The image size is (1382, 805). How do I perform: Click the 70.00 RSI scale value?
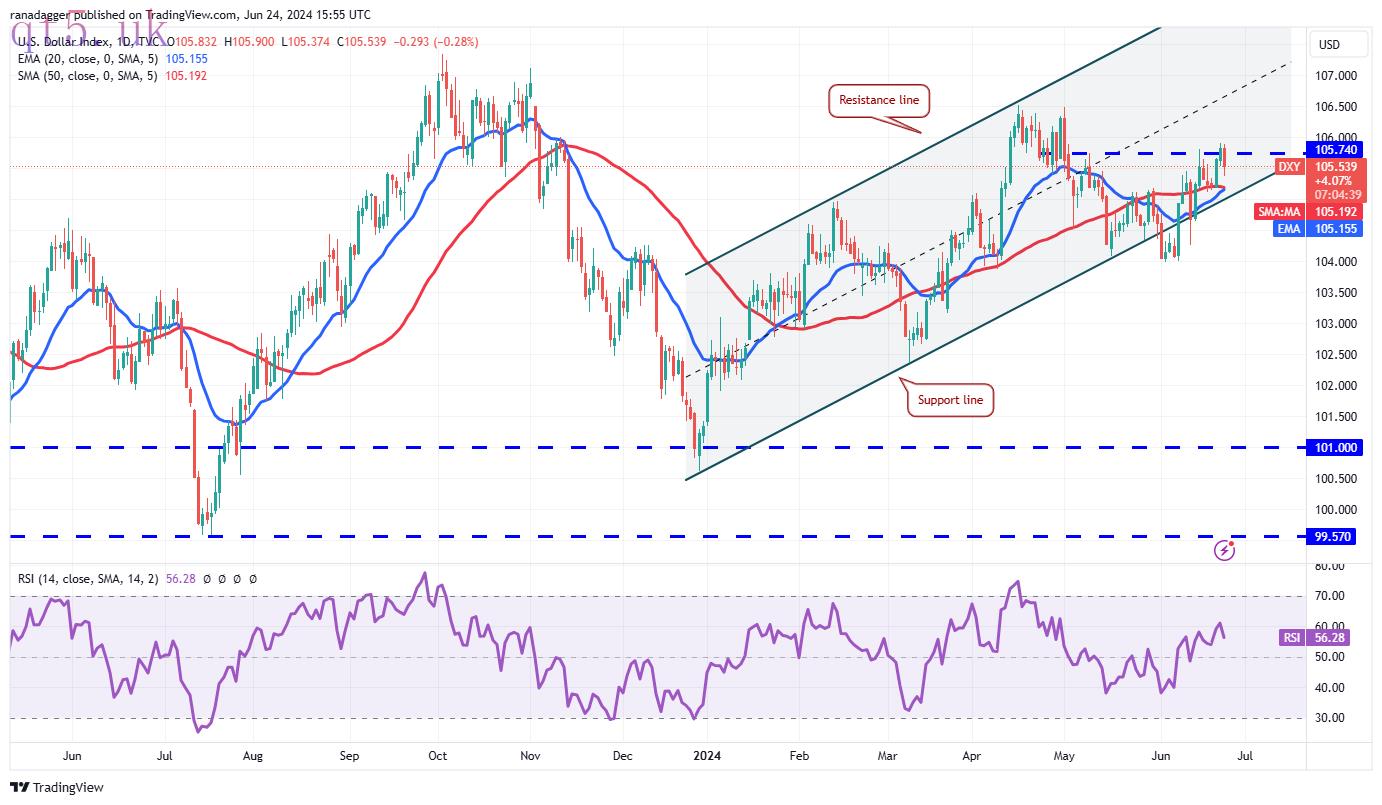click(x=1330, y=596)
